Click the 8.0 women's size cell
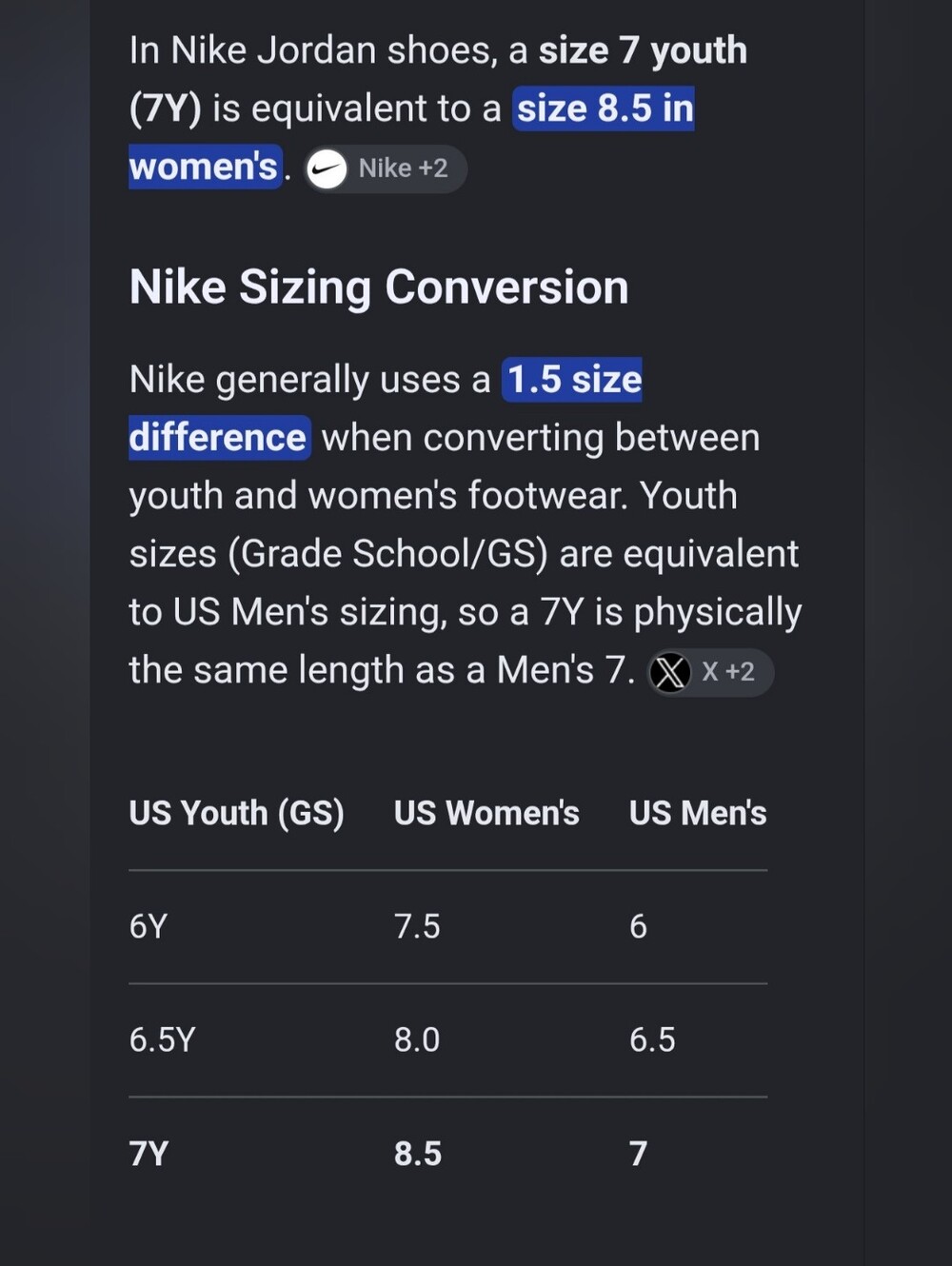Screen dimensions: 952x1266 click(417, 1039)
